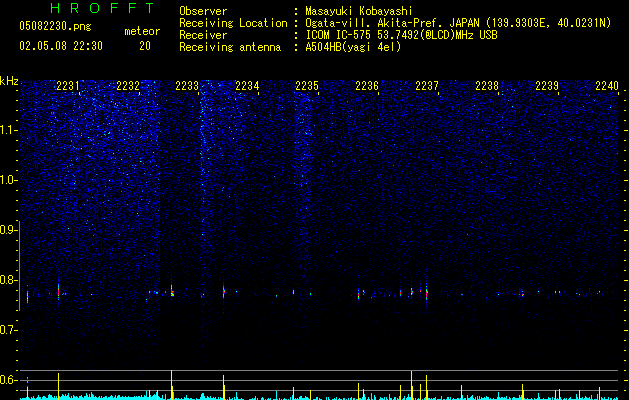Click the Observer field label
The height and width of the screenshot is (400, 629).
tap(203, 11)
